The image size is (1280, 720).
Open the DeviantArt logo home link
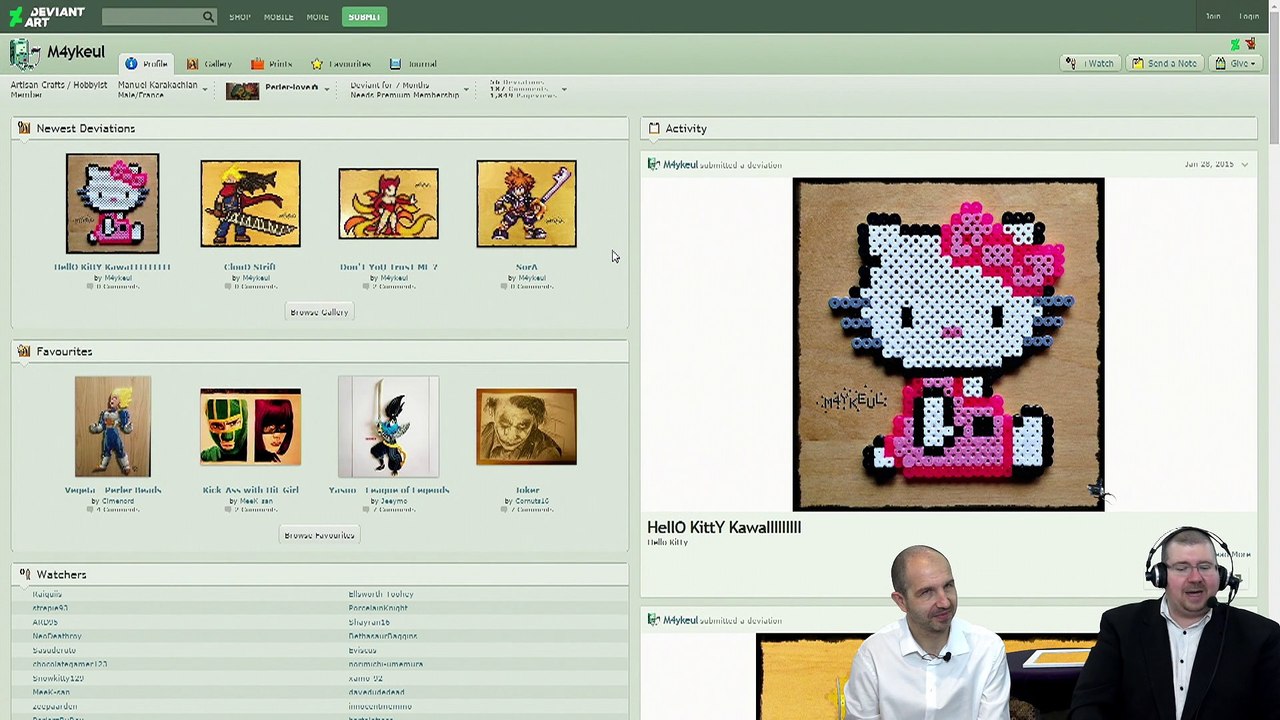pos(47,16)
